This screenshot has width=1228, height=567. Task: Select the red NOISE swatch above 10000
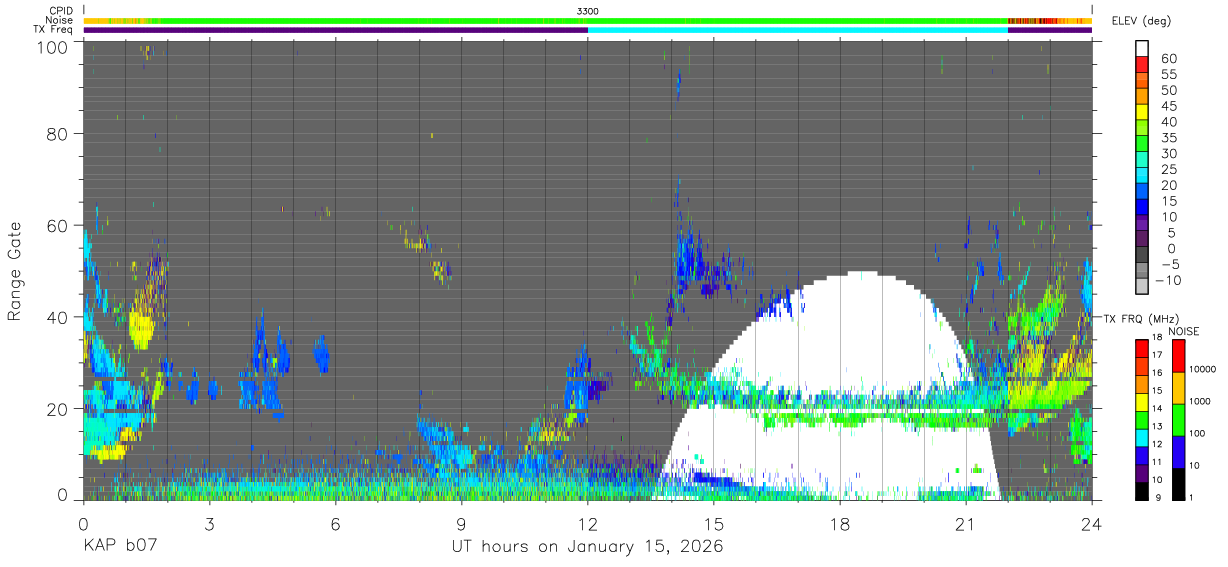pyautogui.click(x=1178, y=354)
